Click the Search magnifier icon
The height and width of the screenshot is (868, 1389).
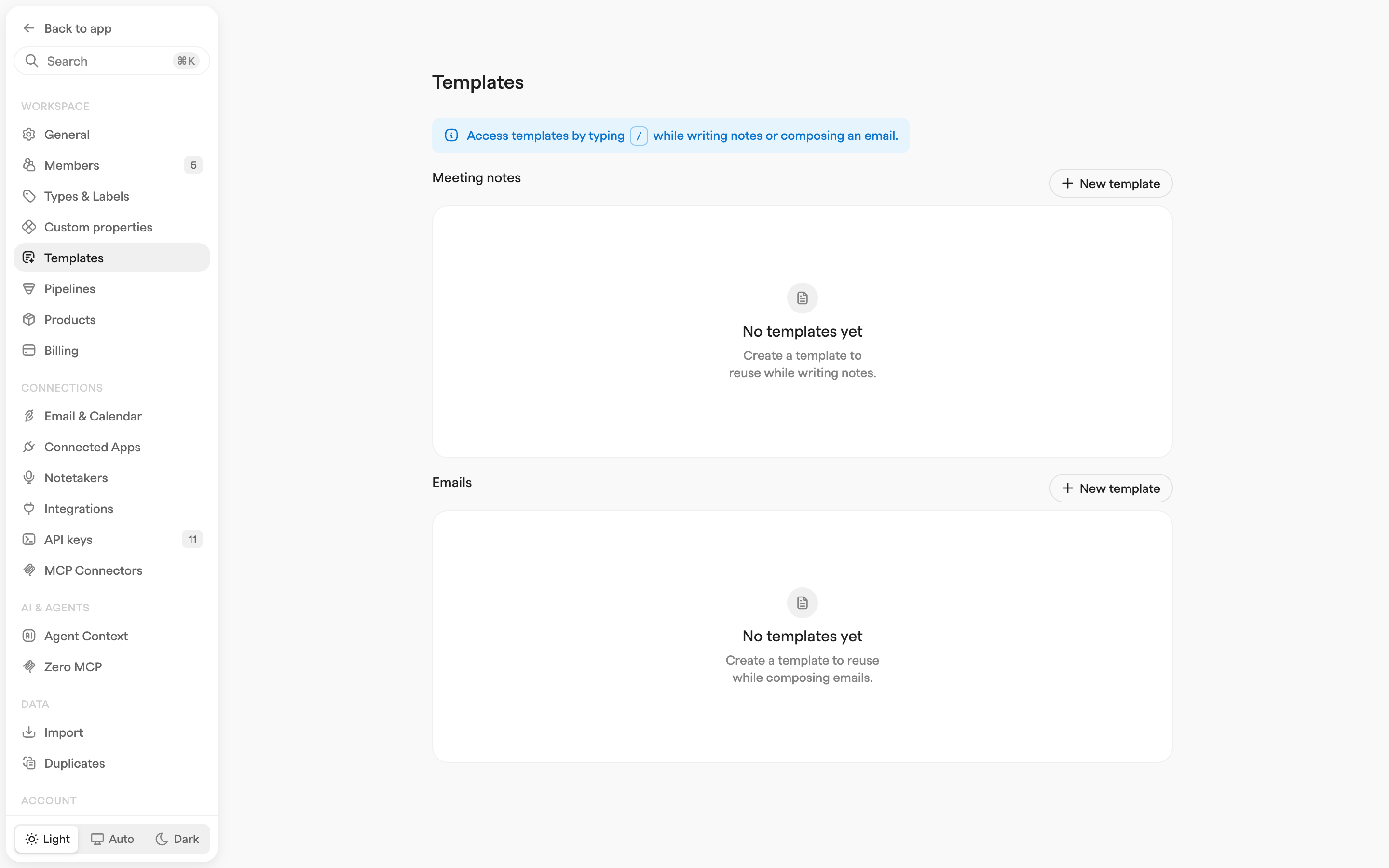tap(31, 61)
